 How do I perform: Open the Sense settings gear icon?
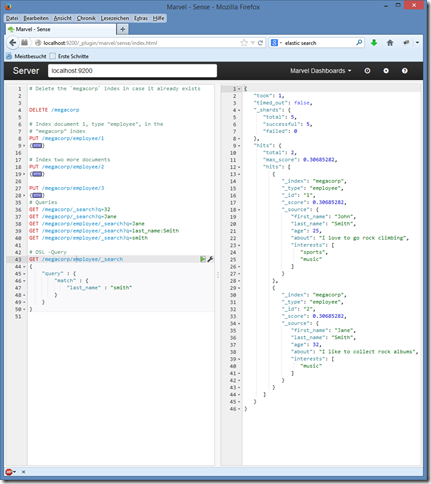pyautogui.click(x=386, y=71)
